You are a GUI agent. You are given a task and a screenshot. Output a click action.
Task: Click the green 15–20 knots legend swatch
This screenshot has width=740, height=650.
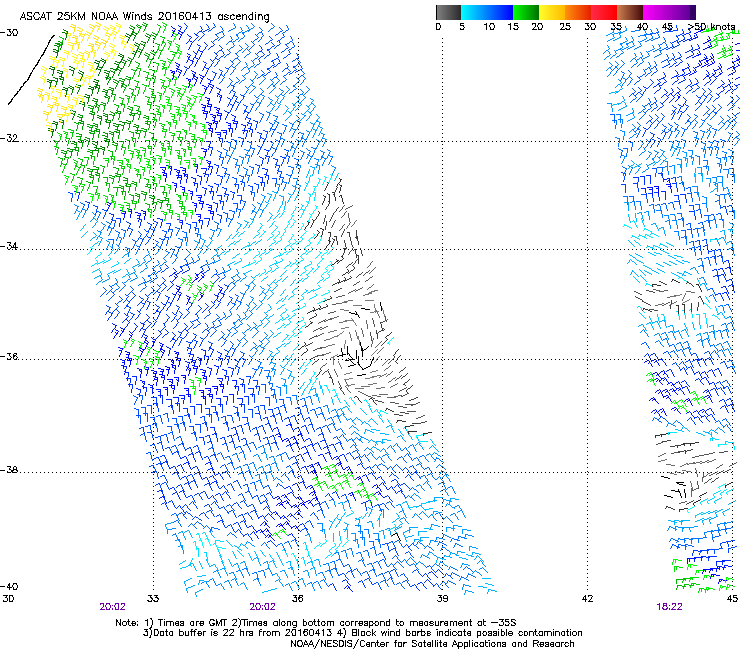click(526, 12)
